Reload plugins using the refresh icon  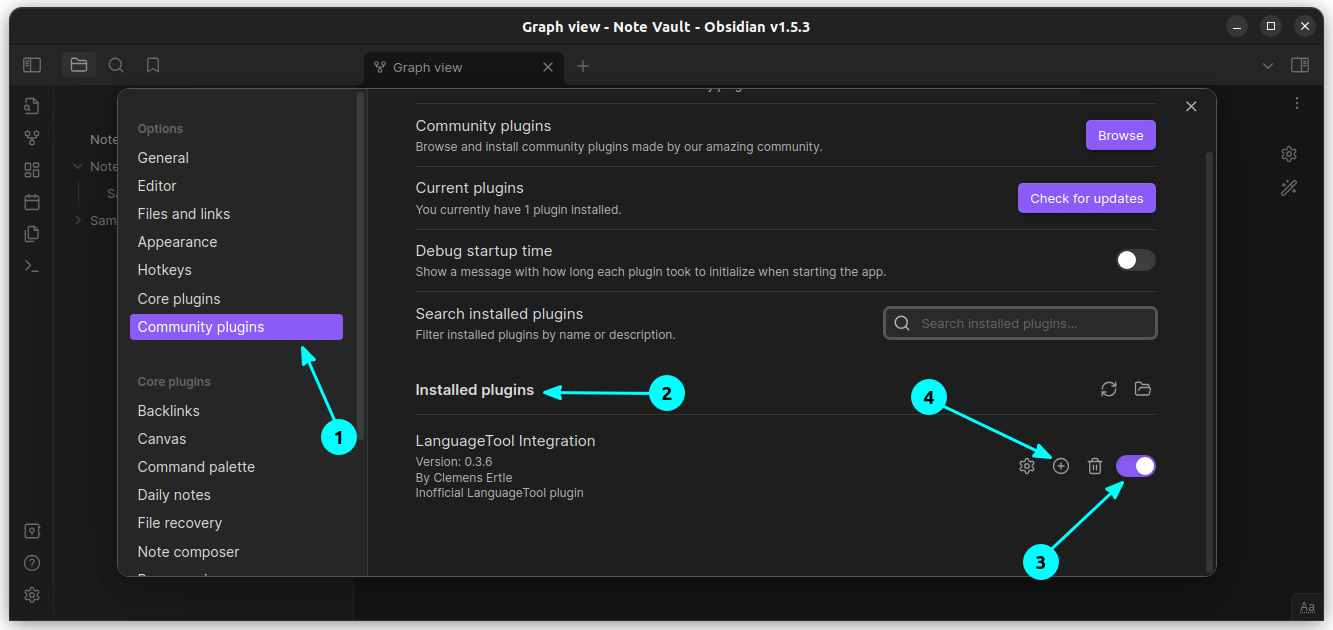tap(1108, 389)
